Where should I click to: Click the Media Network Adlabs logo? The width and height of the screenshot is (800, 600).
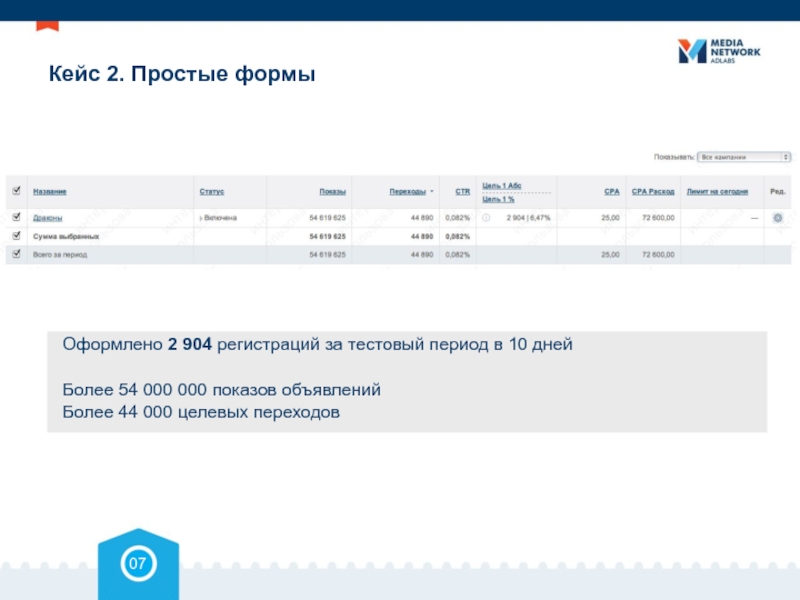pos(719,51)
